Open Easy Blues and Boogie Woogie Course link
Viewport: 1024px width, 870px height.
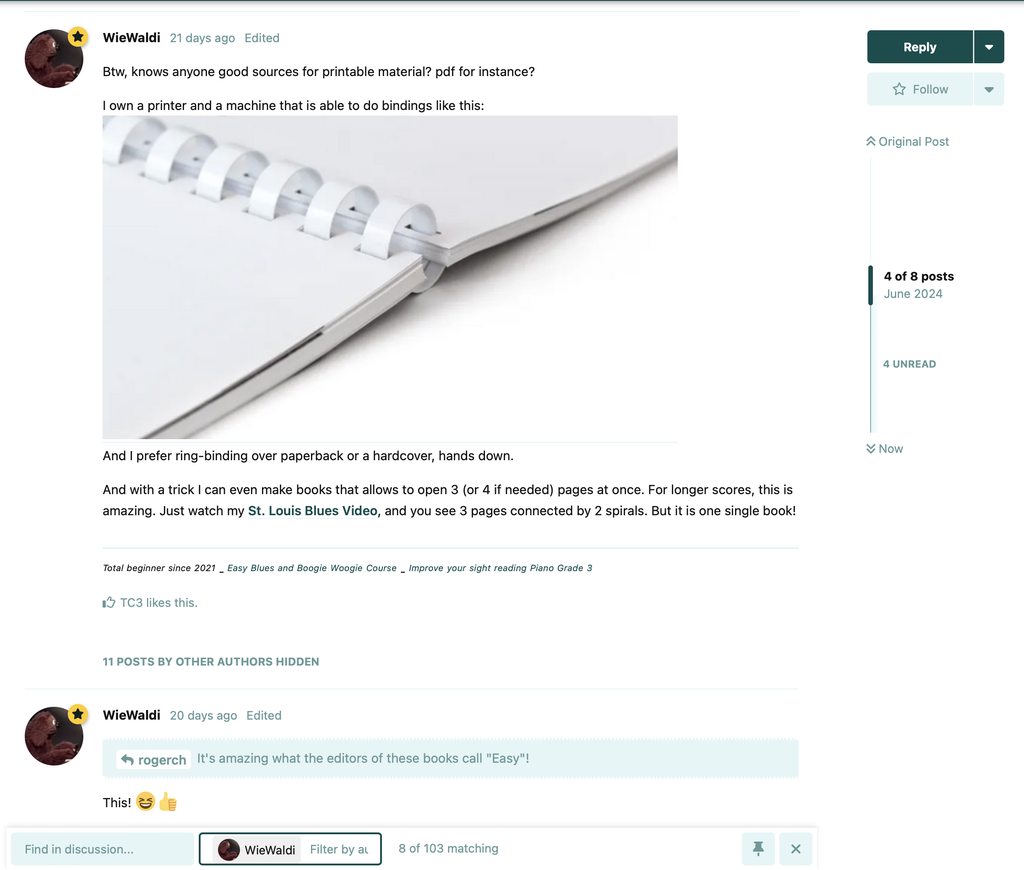coord(312,568)
